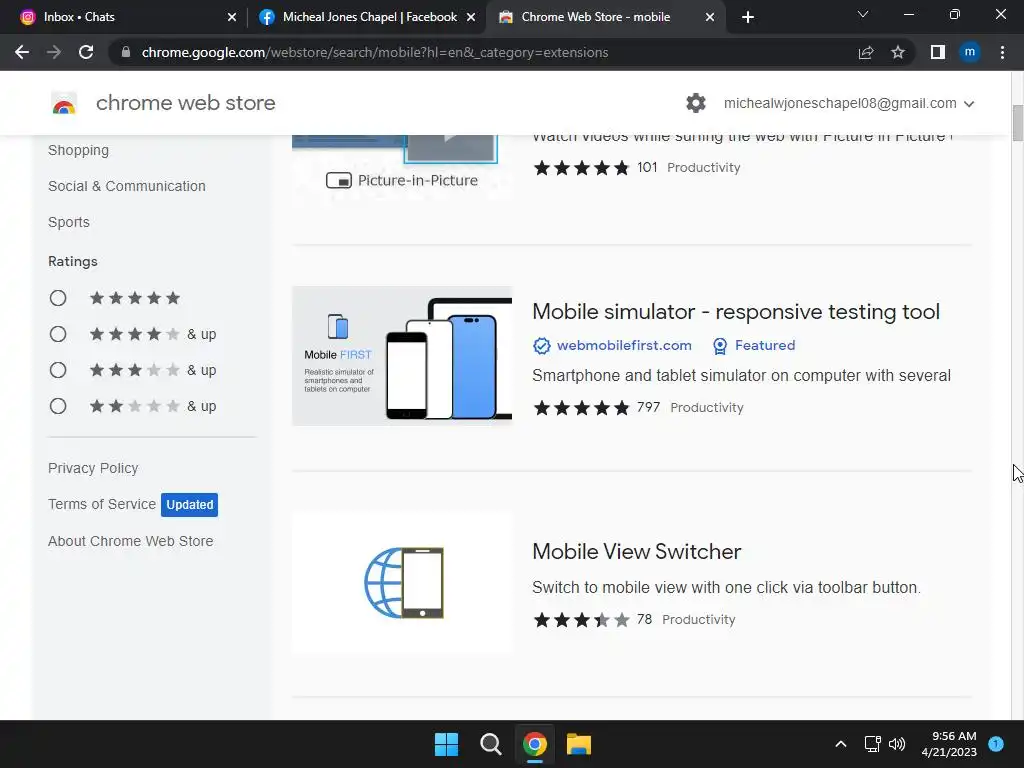Open Windows taskbar Search
Screen dimensions: 1024x768
(490, 744)
